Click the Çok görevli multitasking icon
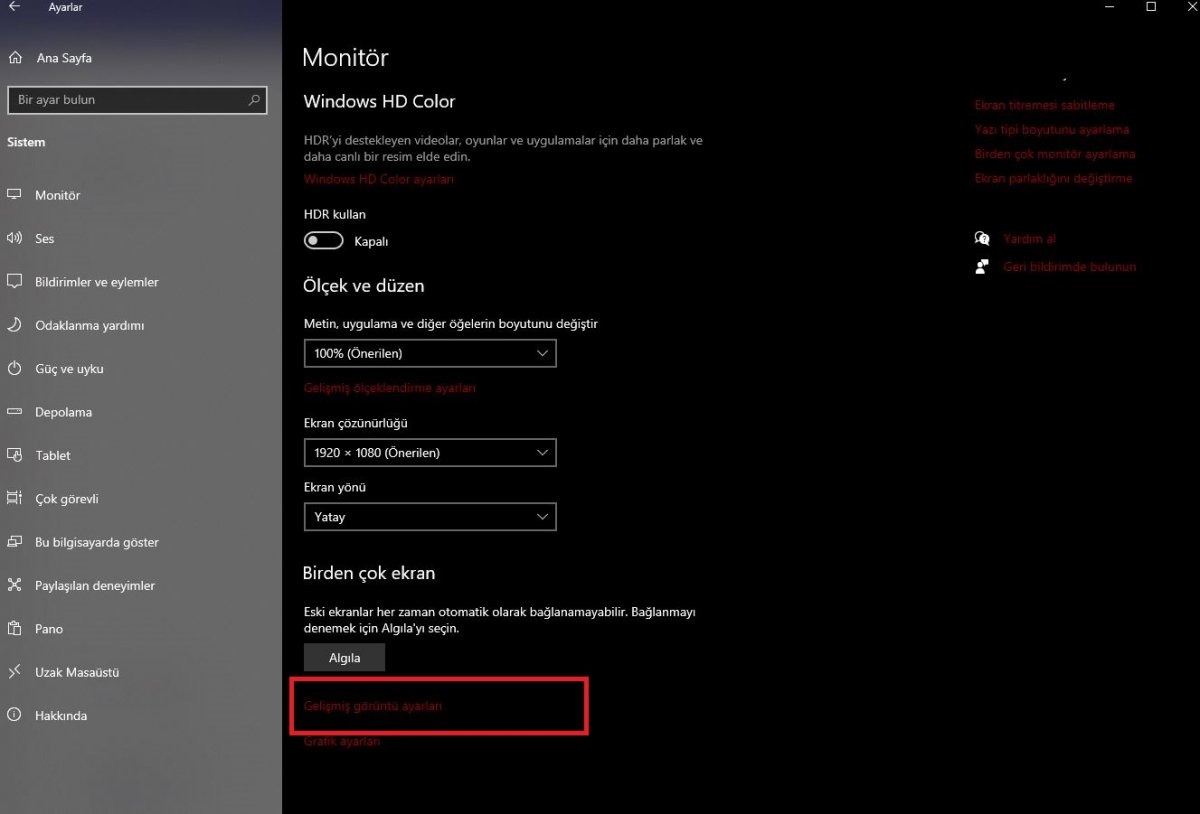Viewport: 1200px width, 814px height. pyautogui.click(x=15, y=498)
